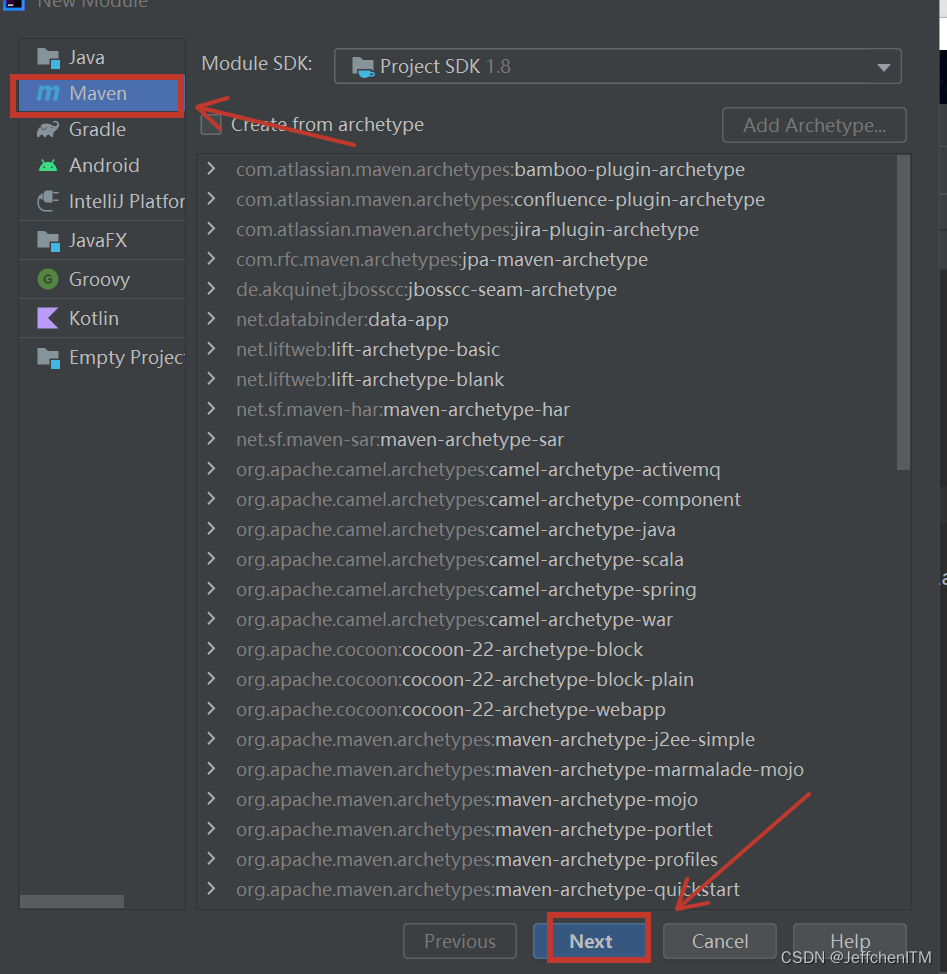This screenshot has width=947, height=974.
Task: Expand maven-archetype-marmalade-mojo entry
Action: 211,769
